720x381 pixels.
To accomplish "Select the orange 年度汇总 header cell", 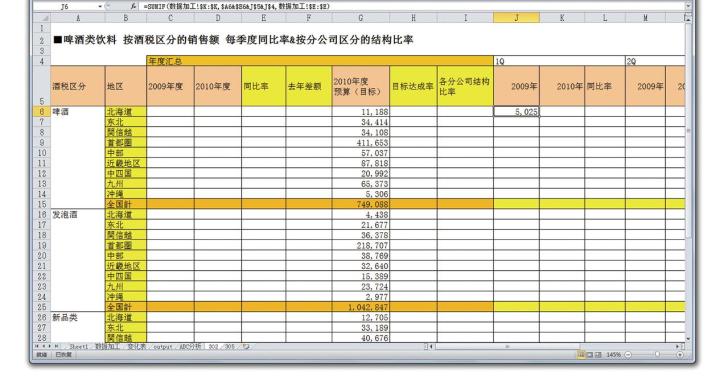I will tap(320, 61).
